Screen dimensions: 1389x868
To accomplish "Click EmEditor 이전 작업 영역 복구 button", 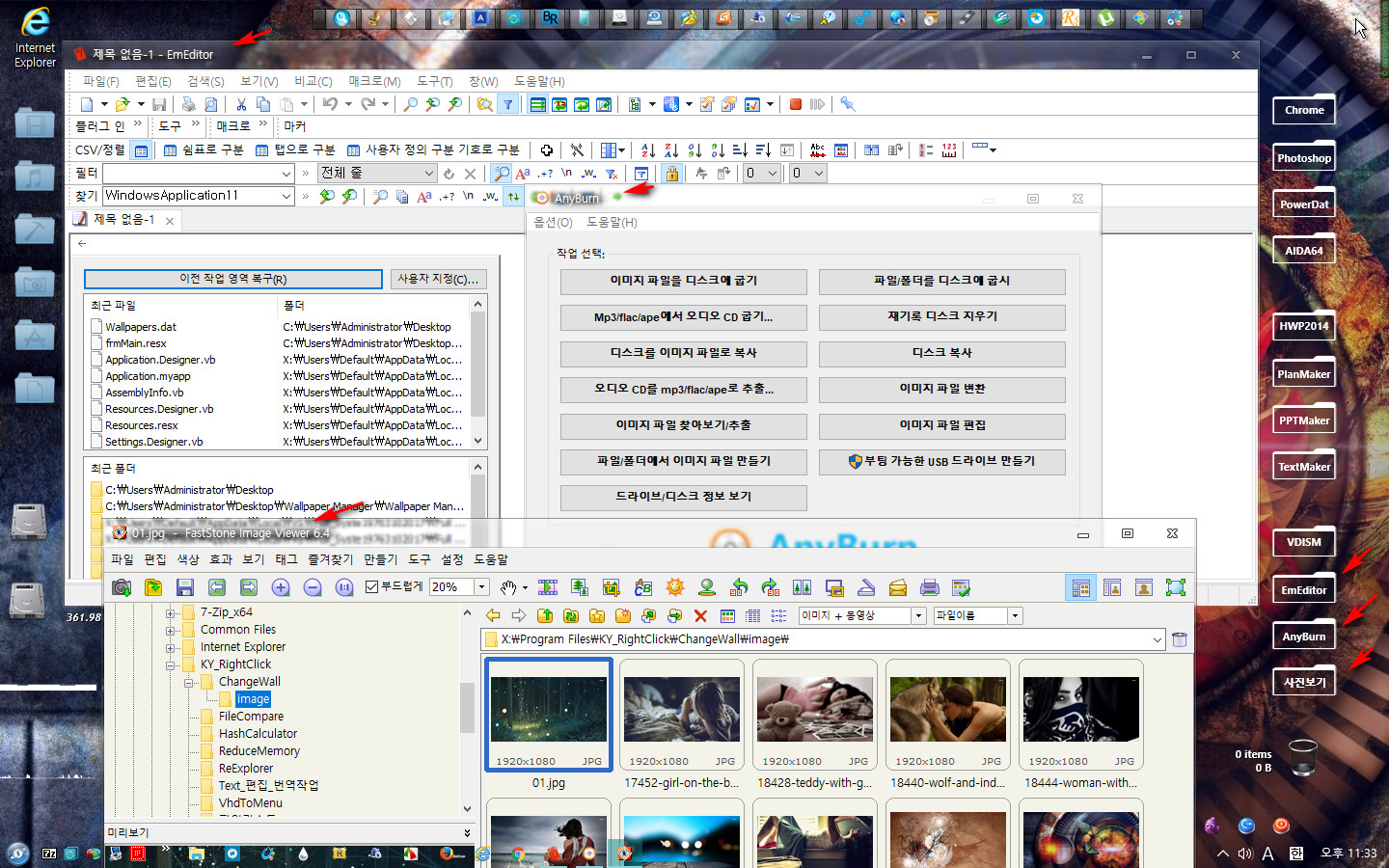I will pyautogui.click(x=233, y=279).
